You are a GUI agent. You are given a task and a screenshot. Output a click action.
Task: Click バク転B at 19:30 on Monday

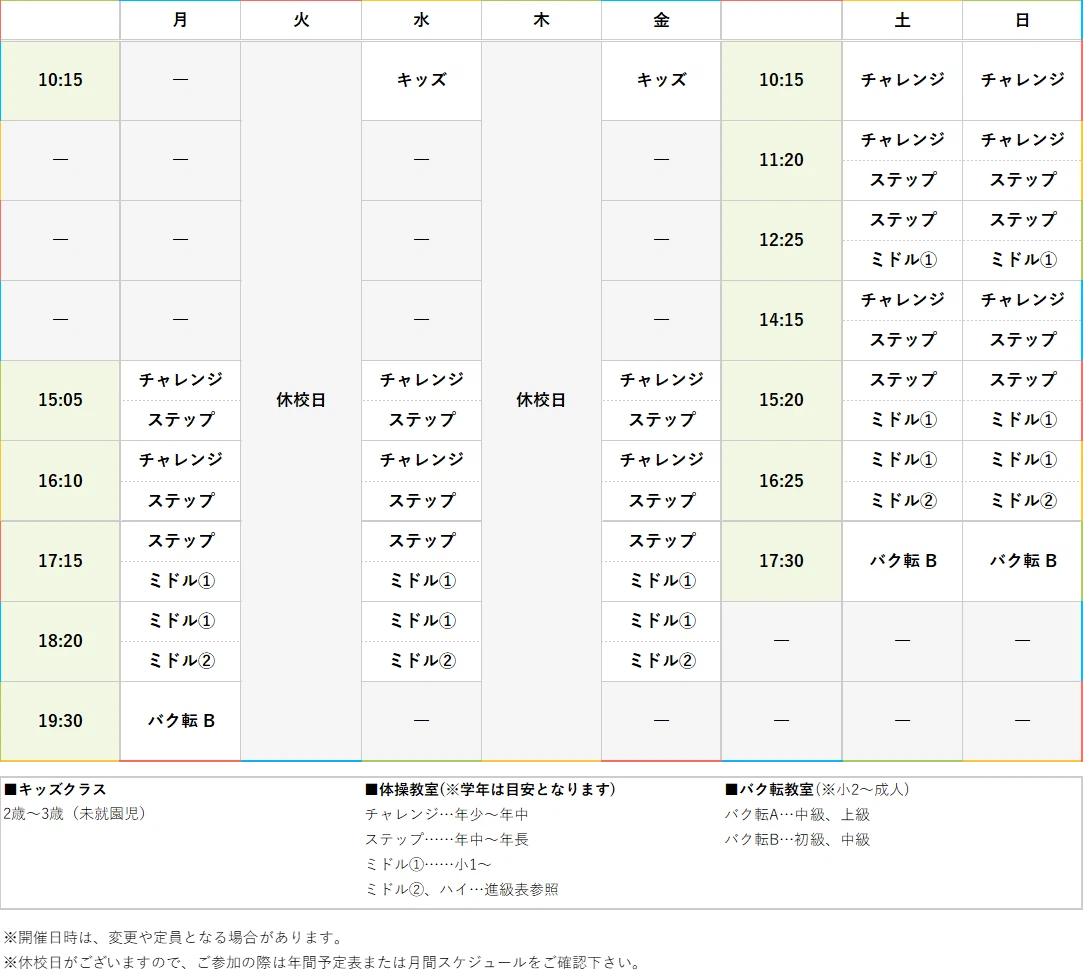(180, 720)
